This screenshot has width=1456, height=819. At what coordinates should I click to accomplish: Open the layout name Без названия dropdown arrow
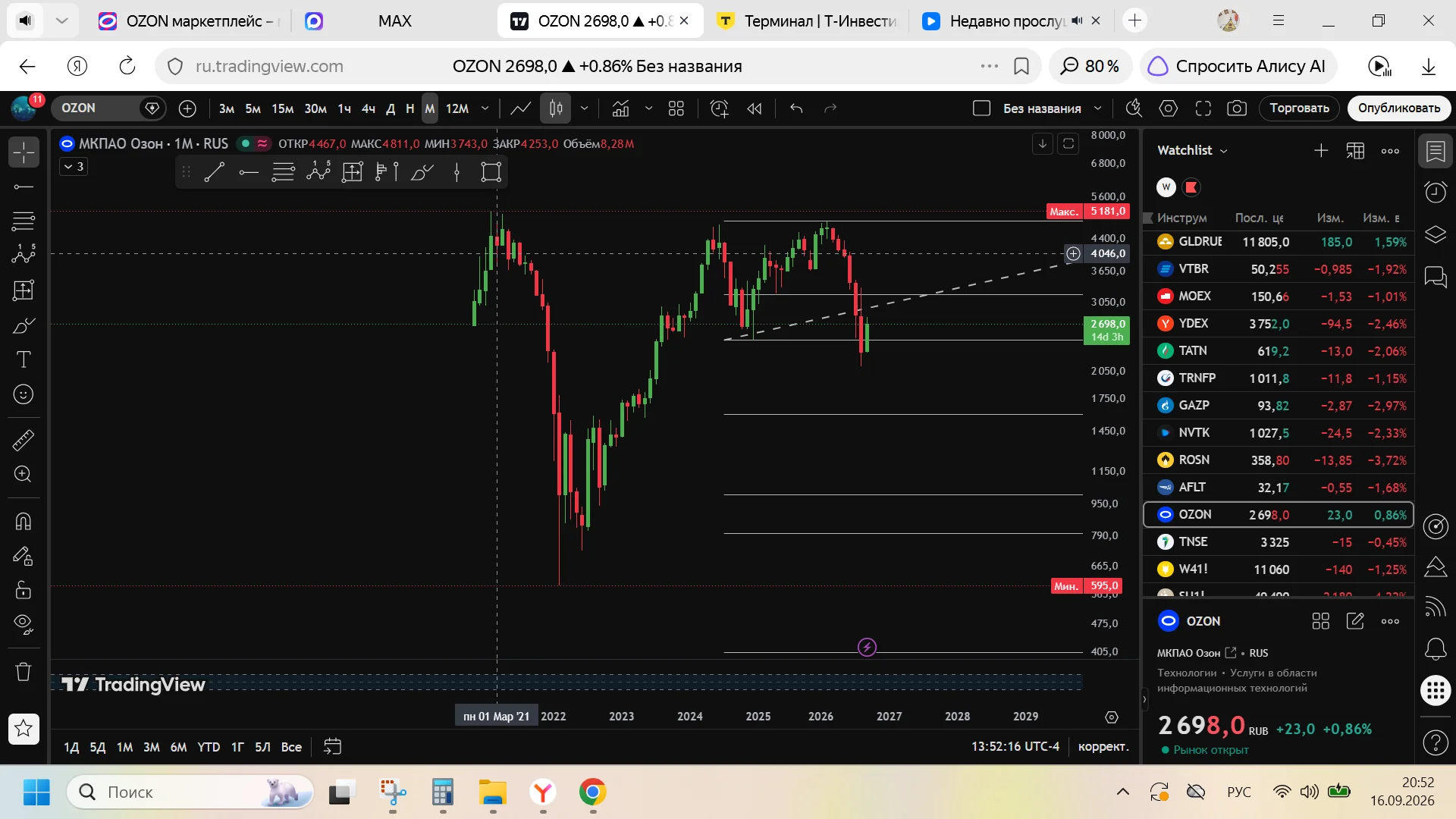tap(1097, 108)
